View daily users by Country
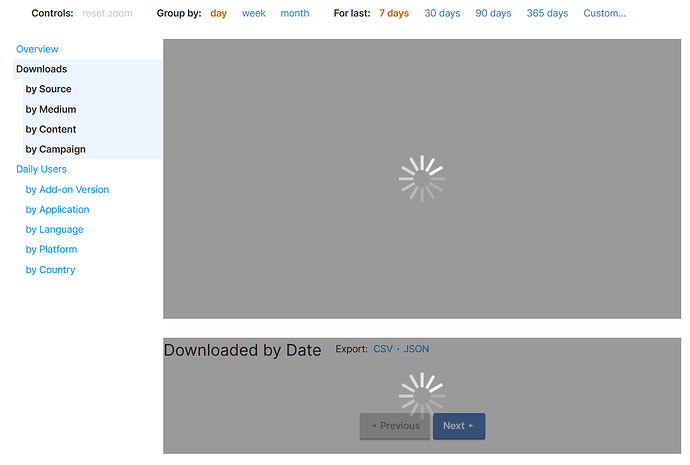The width and height of the screenshot is (690, 465). pyautogui.click(x=50, y=270)
